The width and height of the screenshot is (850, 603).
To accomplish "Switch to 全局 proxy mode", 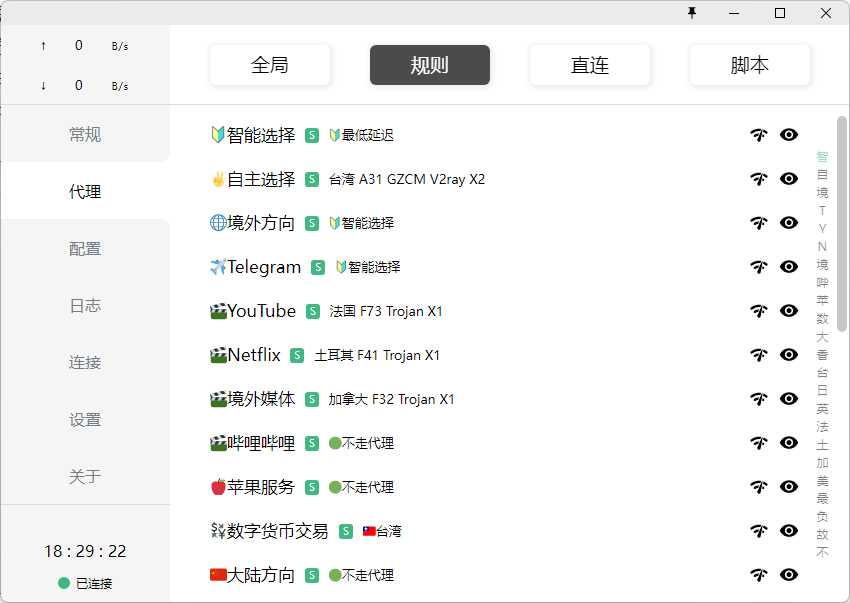I will (x=270, y=65).
